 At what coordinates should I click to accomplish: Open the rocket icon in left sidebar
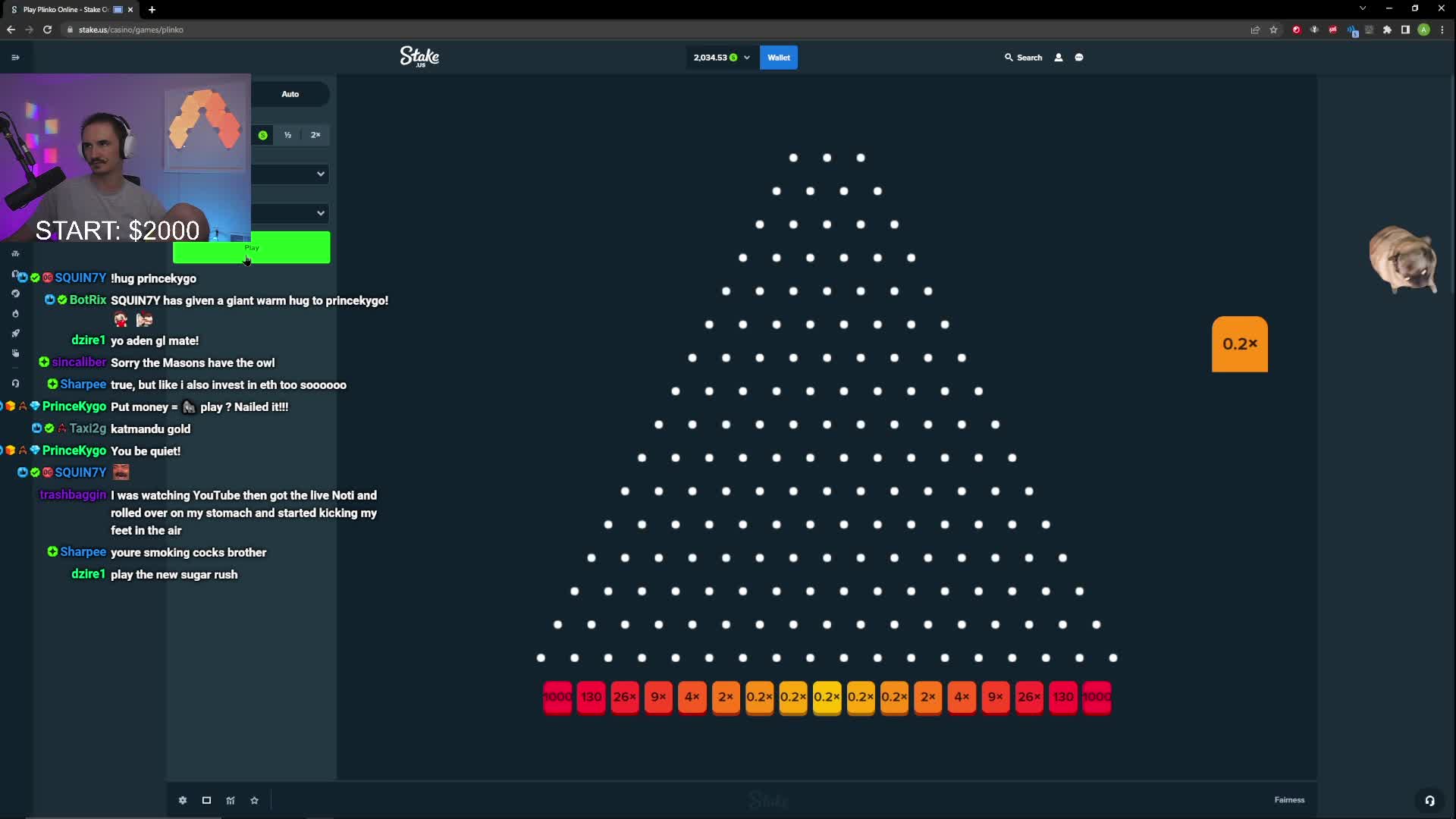pyautogui.click(x=15, y=333)
